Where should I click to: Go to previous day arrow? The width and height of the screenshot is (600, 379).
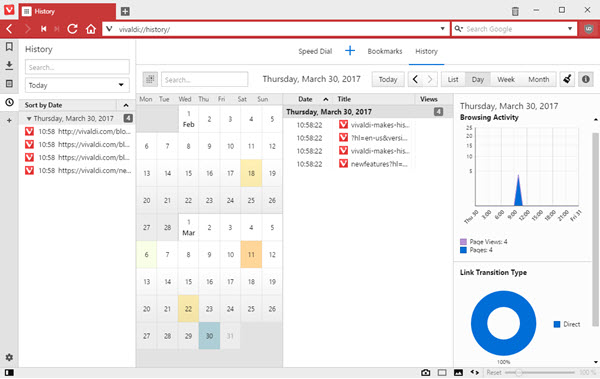tap(415, 79)
